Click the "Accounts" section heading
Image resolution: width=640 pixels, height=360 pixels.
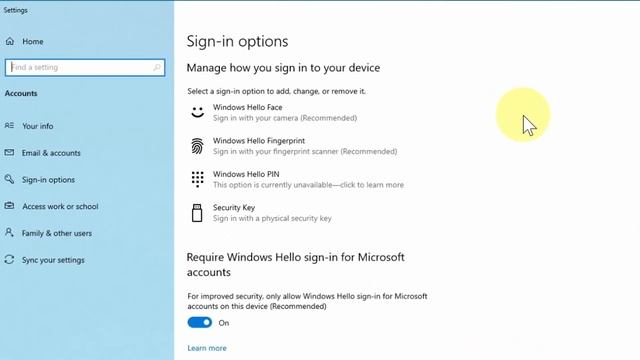click(x=21, y=93)
